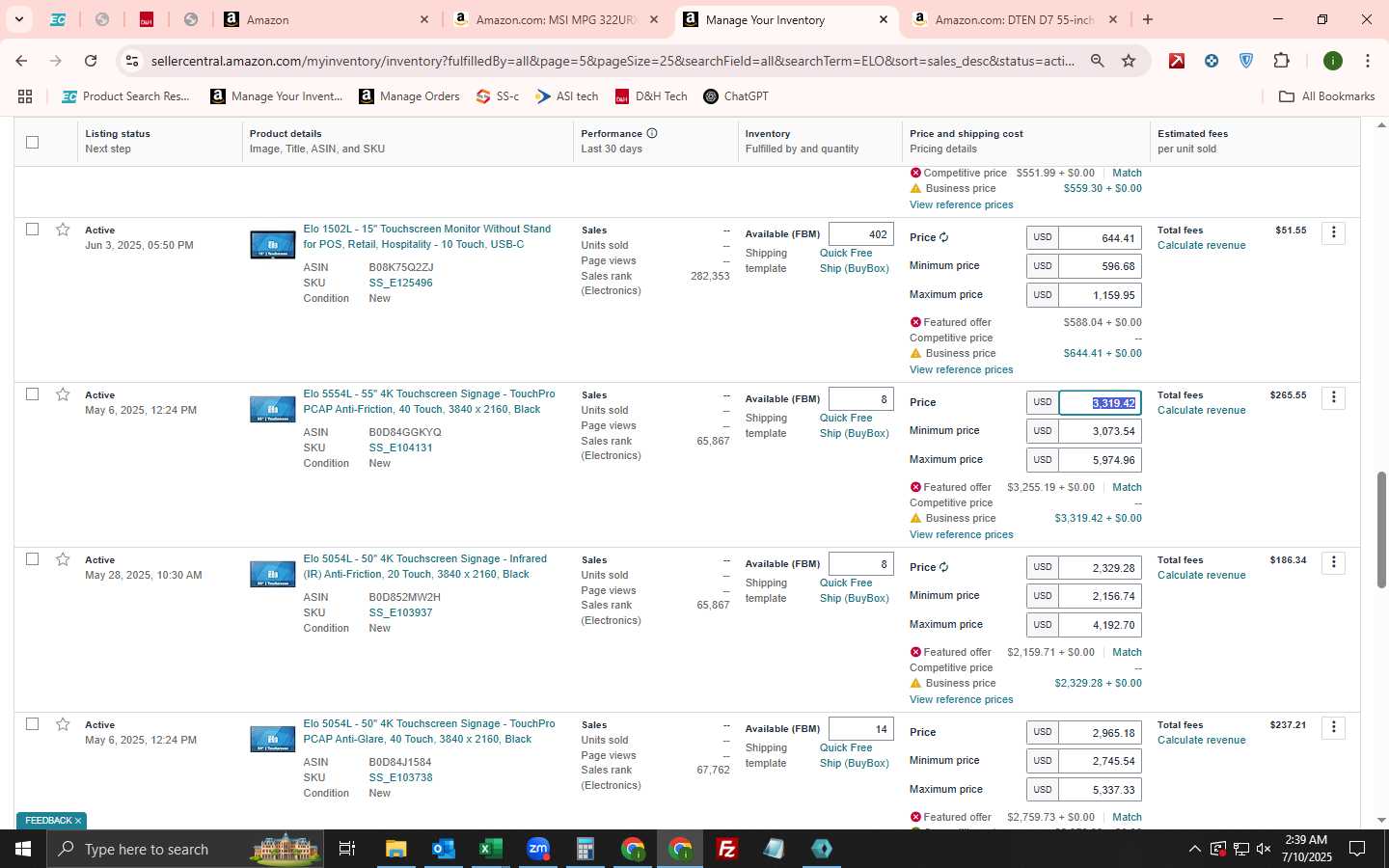Click the zoom magnifier icon in address bar
The height and width of the screenshot is (868, 1389).
[1098, 61]
